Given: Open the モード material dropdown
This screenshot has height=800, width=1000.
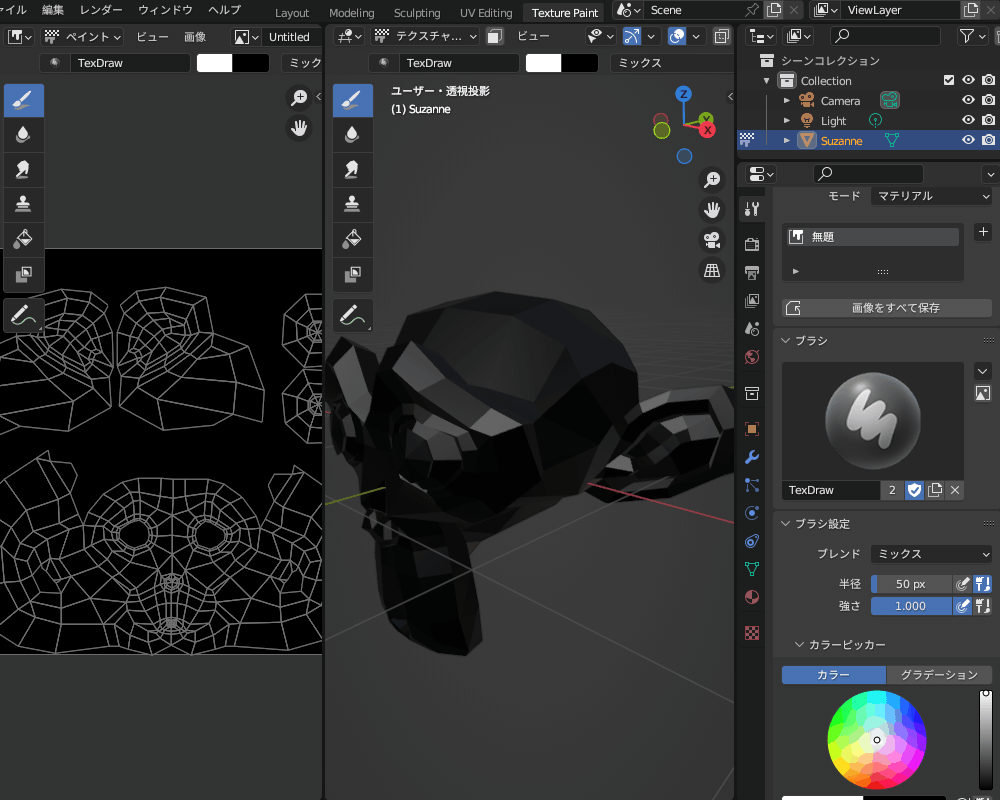Looking at the screenshot, I should [931, 195].
